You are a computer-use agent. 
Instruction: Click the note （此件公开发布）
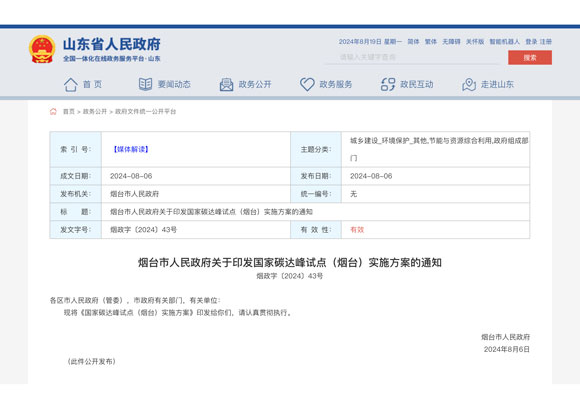tap(91, 361)
